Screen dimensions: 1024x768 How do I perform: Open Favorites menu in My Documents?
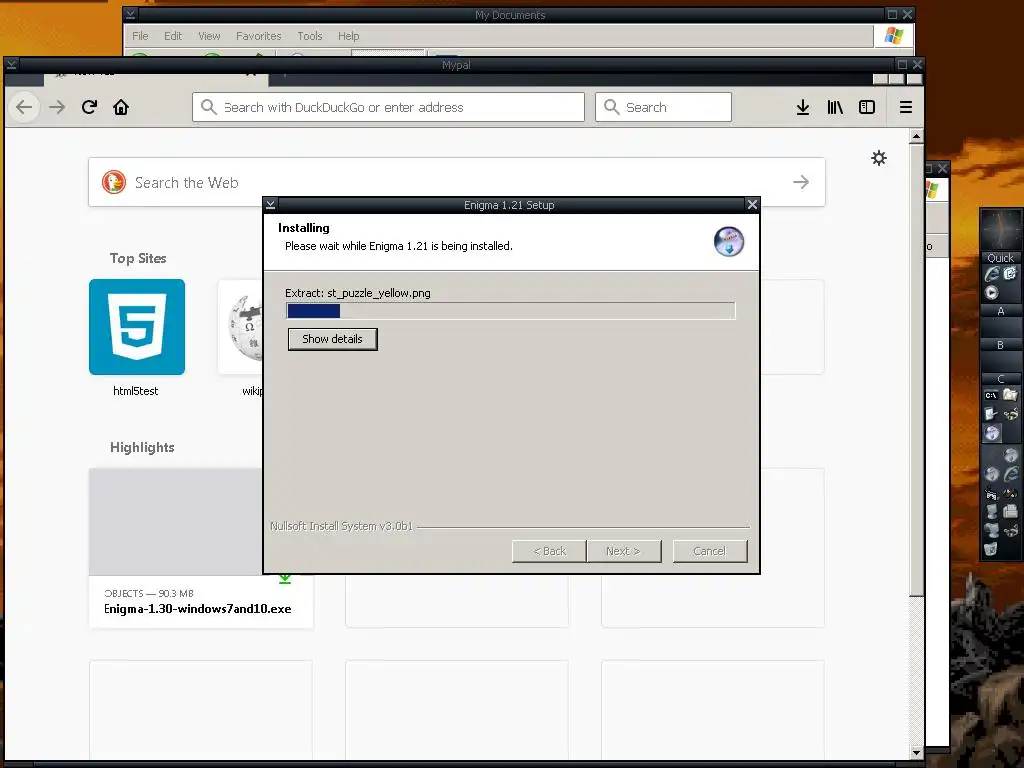pos(259,36)
